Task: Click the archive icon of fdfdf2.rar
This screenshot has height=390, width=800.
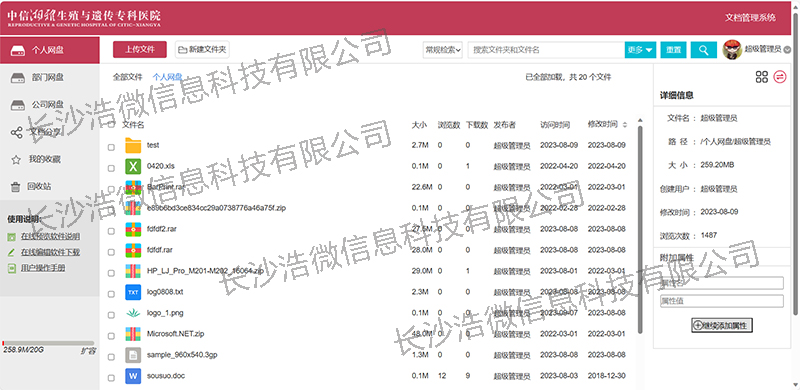Action: [x=133, y=229]
